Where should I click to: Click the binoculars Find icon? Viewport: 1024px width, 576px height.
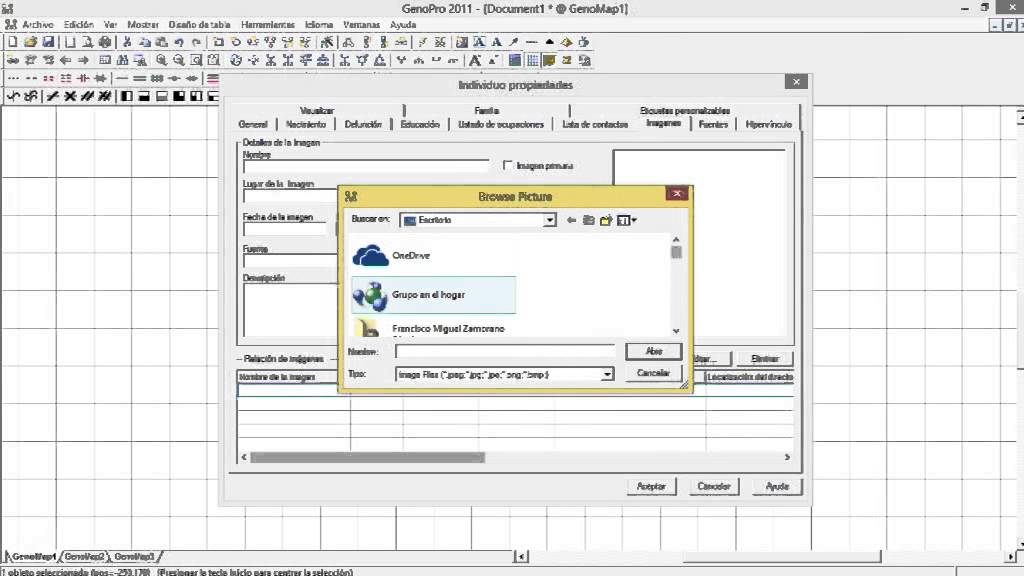tap(122, 60)
